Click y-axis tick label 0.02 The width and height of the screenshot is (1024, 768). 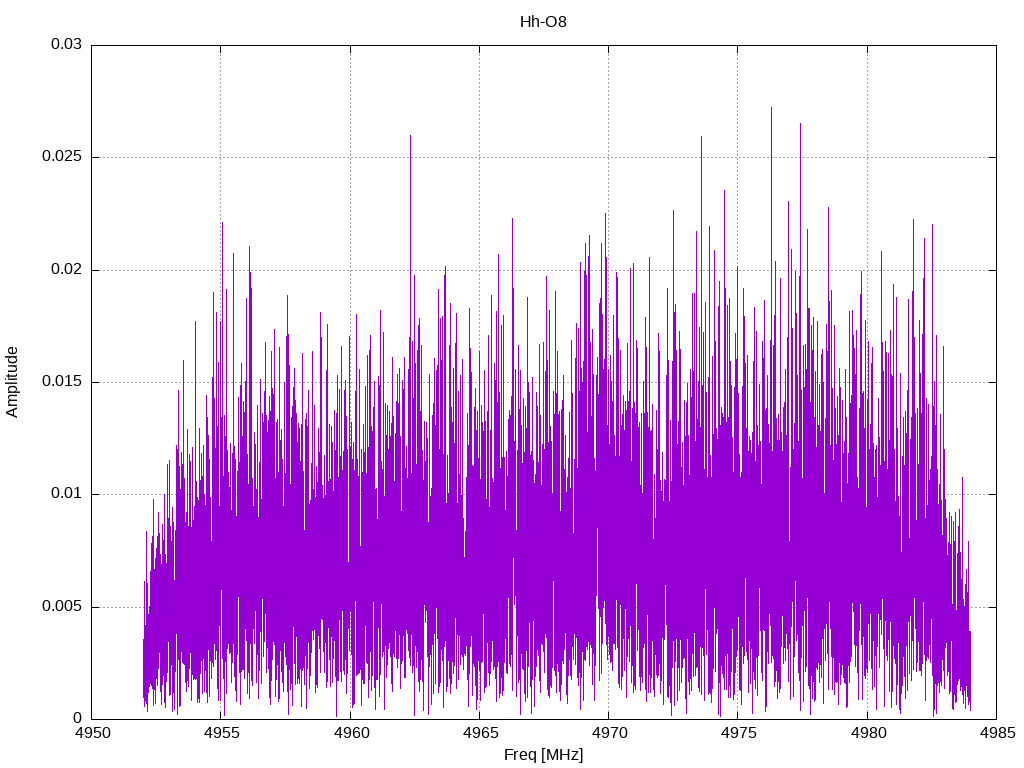click(x=67, y=269)
